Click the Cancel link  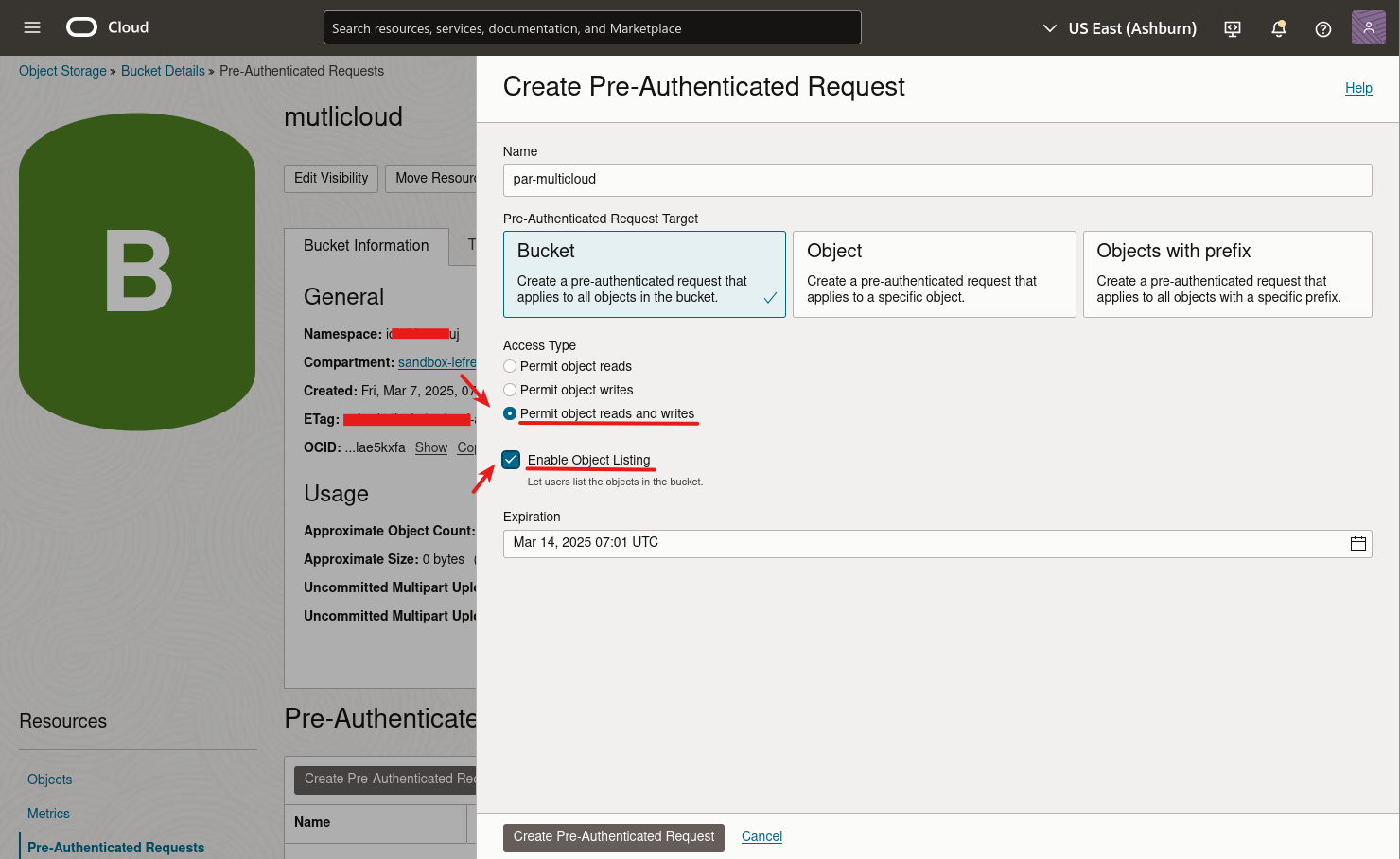(761, 836)
